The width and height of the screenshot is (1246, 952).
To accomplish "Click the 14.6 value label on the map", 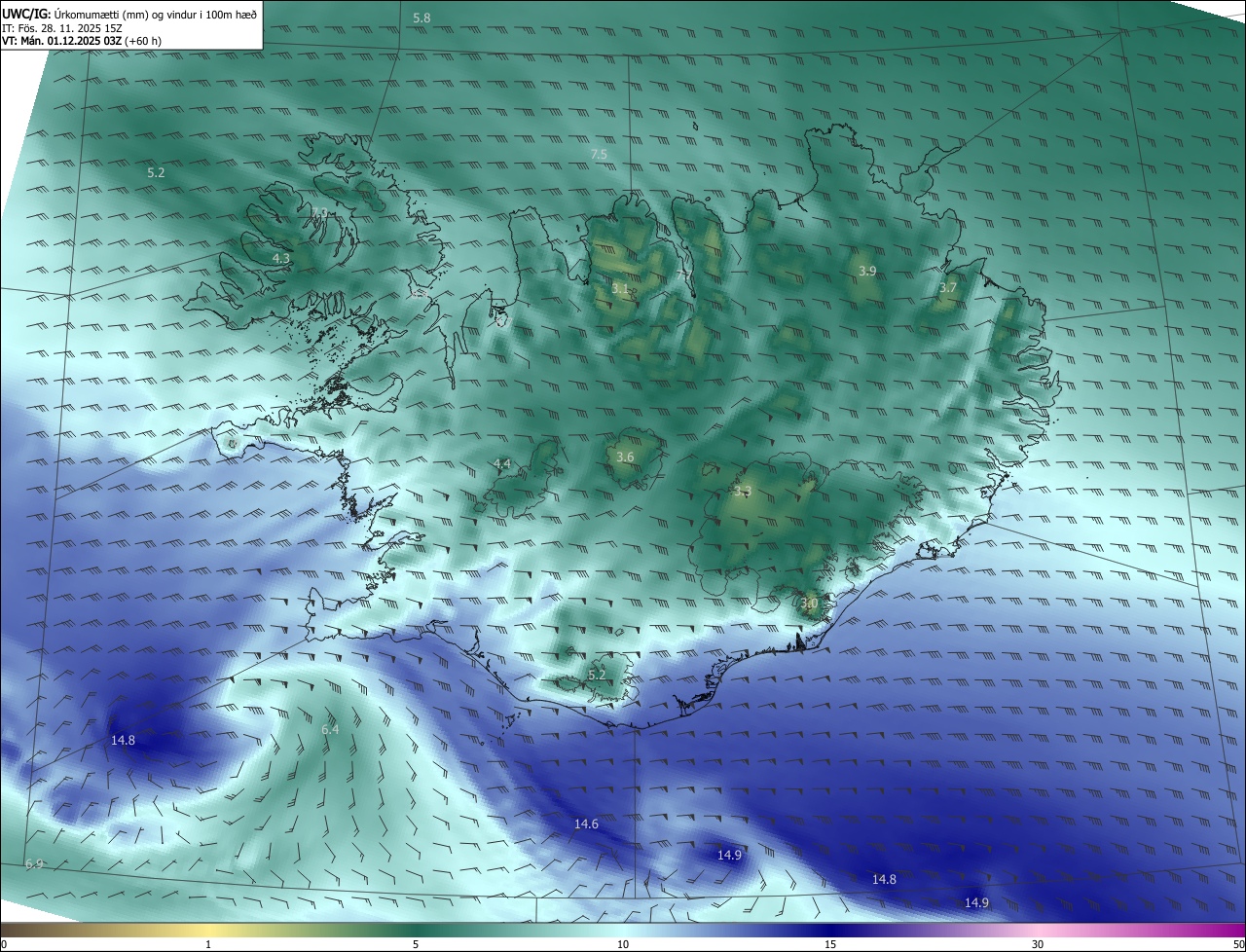I will pyautogui.click(x=586, y=824).
